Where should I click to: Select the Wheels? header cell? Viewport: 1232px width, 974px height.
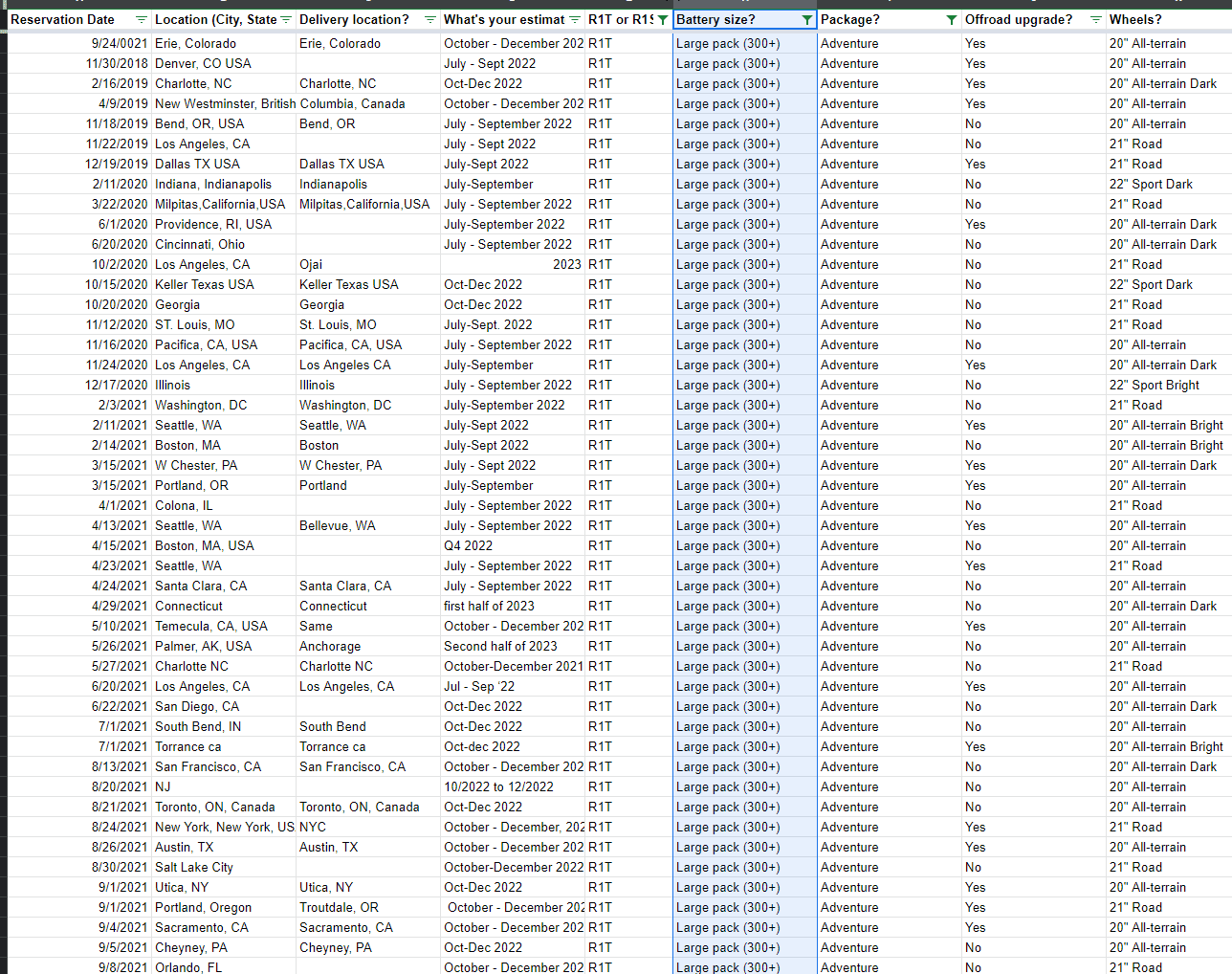[1170, 20]
